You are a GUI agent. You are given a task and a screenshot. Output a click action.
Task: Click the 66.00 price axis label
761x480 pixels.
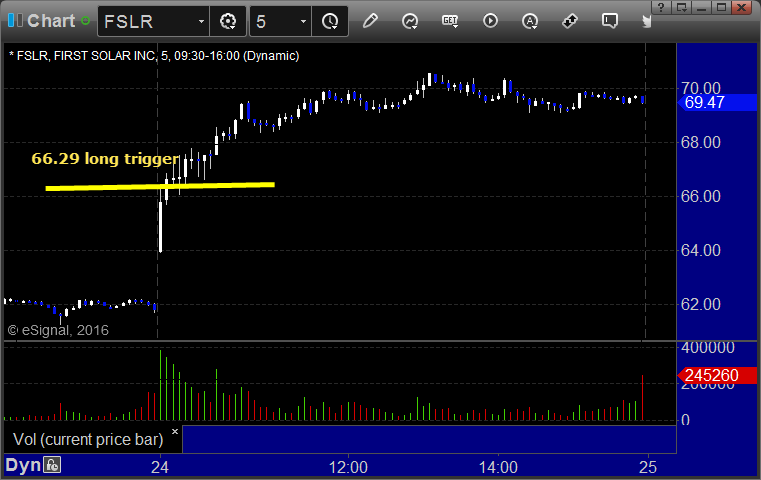tap(700, 196)
